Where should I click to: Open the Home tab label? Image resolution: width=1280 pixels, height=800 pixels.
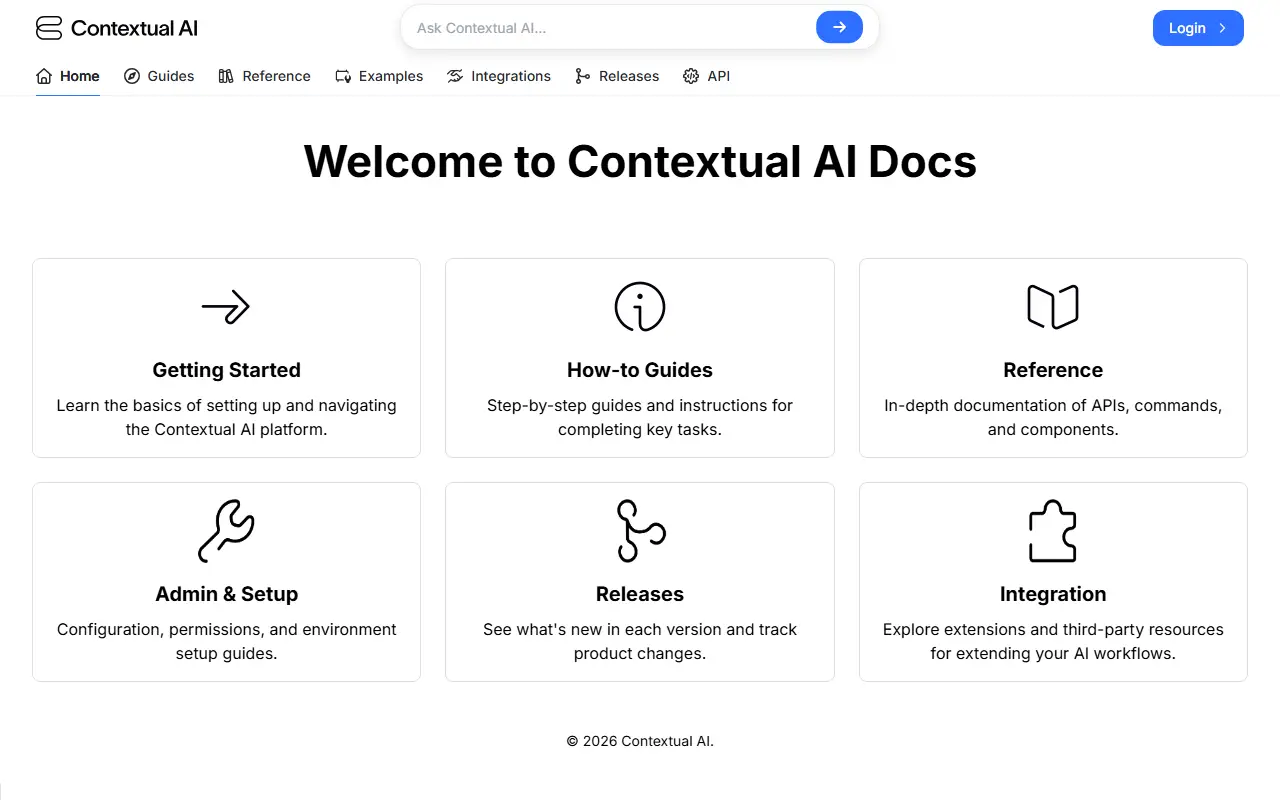coord(80,76)
